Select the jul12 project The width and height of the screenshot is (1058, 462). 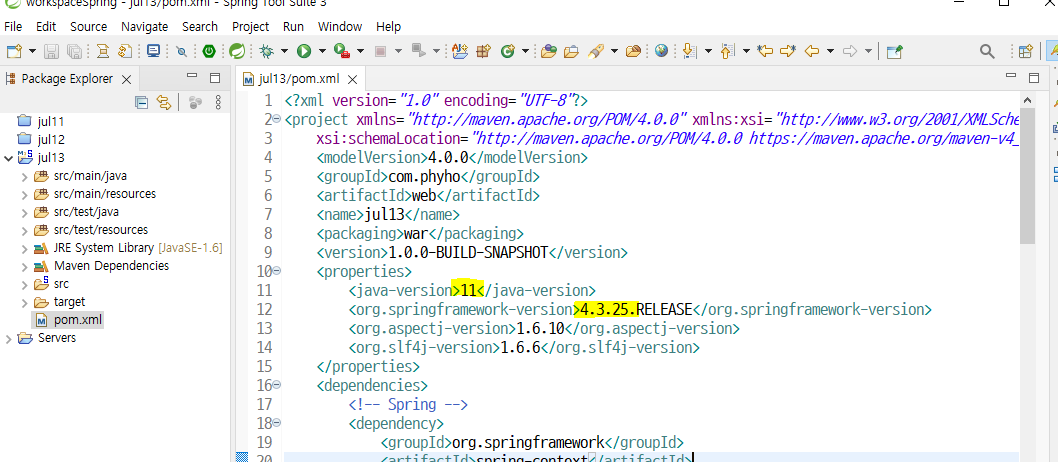coord(40,140)
